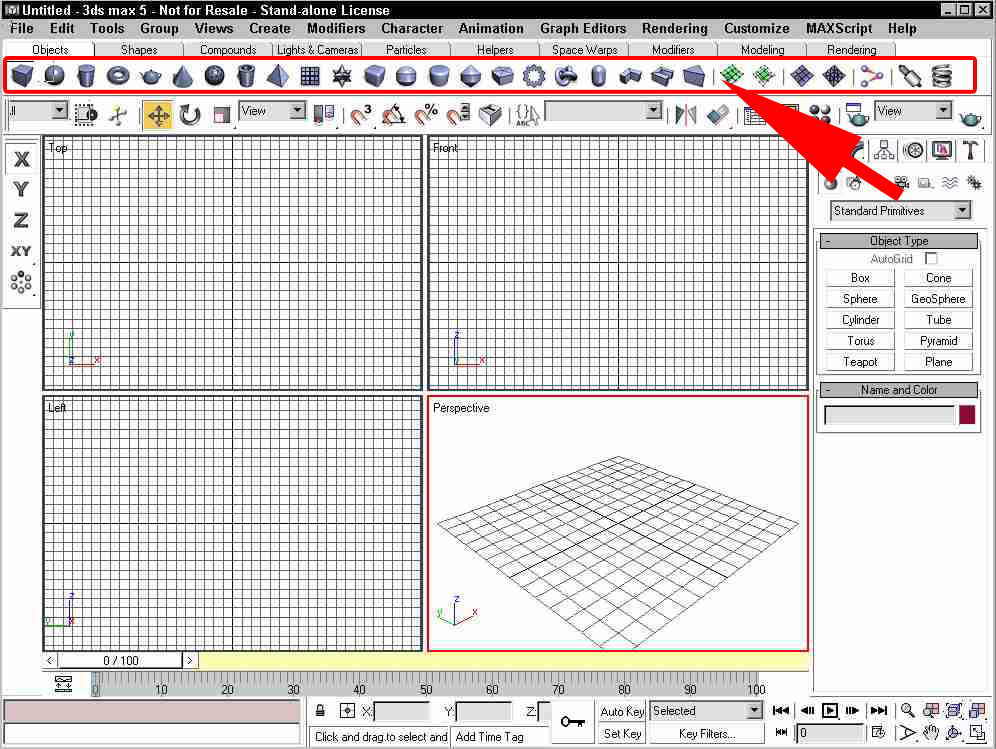Choose the Spring dynamics object icon

click(941, 76)
